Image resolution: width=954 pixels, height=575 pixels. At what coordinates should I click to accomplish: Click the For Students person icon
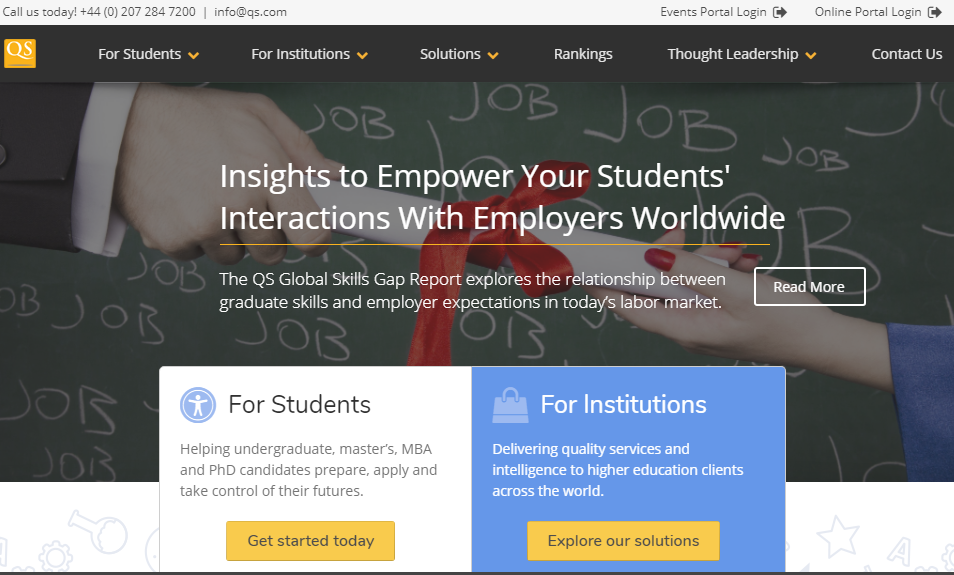pyautogui.click(x=198, y=404)
